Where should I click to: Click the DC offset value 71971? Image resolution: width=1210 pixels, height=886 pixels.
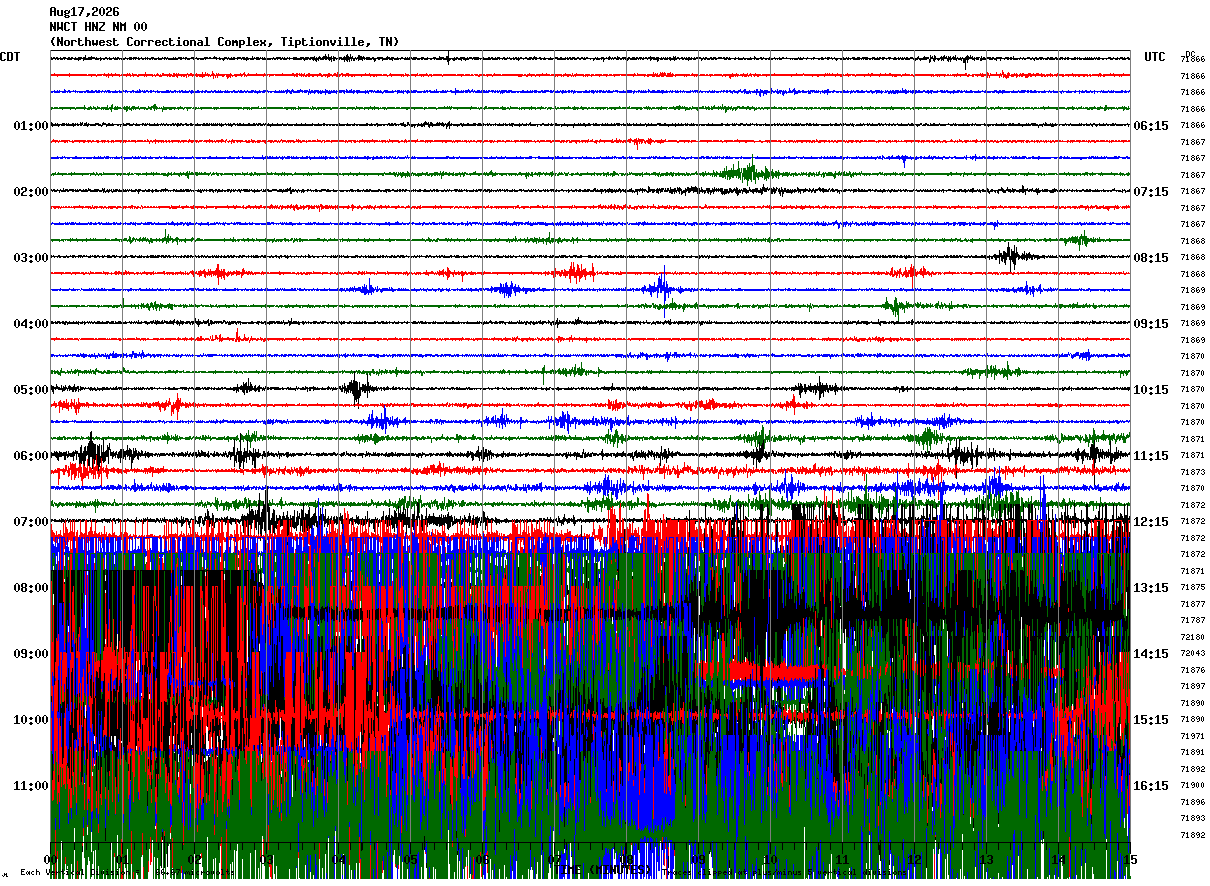[x=1192, y=736]
